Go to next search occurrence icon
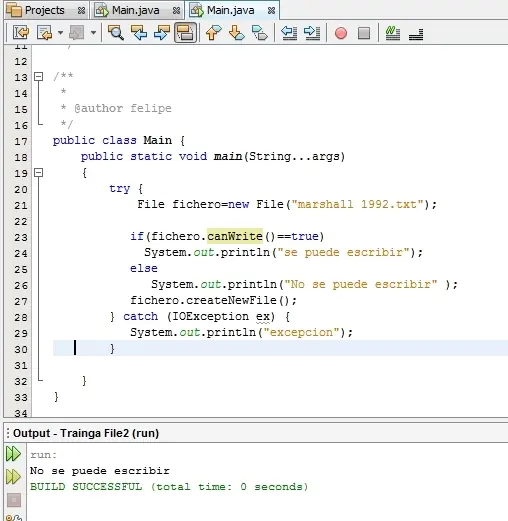508x521 pixels. point(162,33)
